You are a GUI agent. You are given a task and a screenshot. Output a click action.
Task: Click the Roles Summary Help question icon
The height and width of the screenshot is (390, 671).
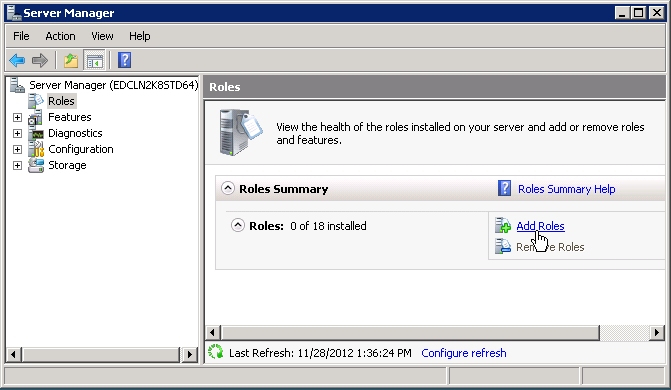pyautogui.click(x=505, y=188)
